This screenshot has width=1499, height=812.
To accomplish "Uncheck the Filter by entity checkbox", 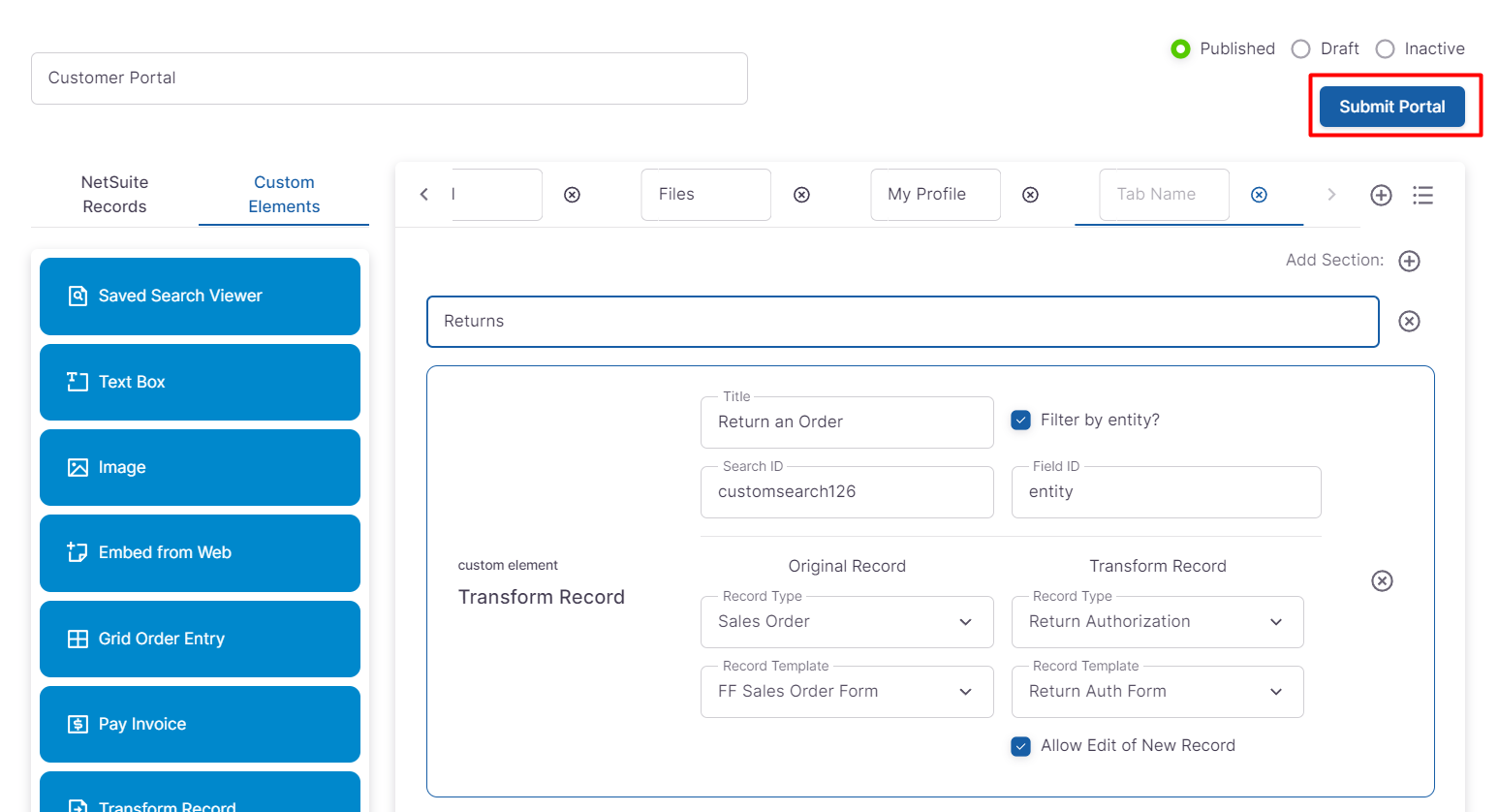I will [1020, 420].
